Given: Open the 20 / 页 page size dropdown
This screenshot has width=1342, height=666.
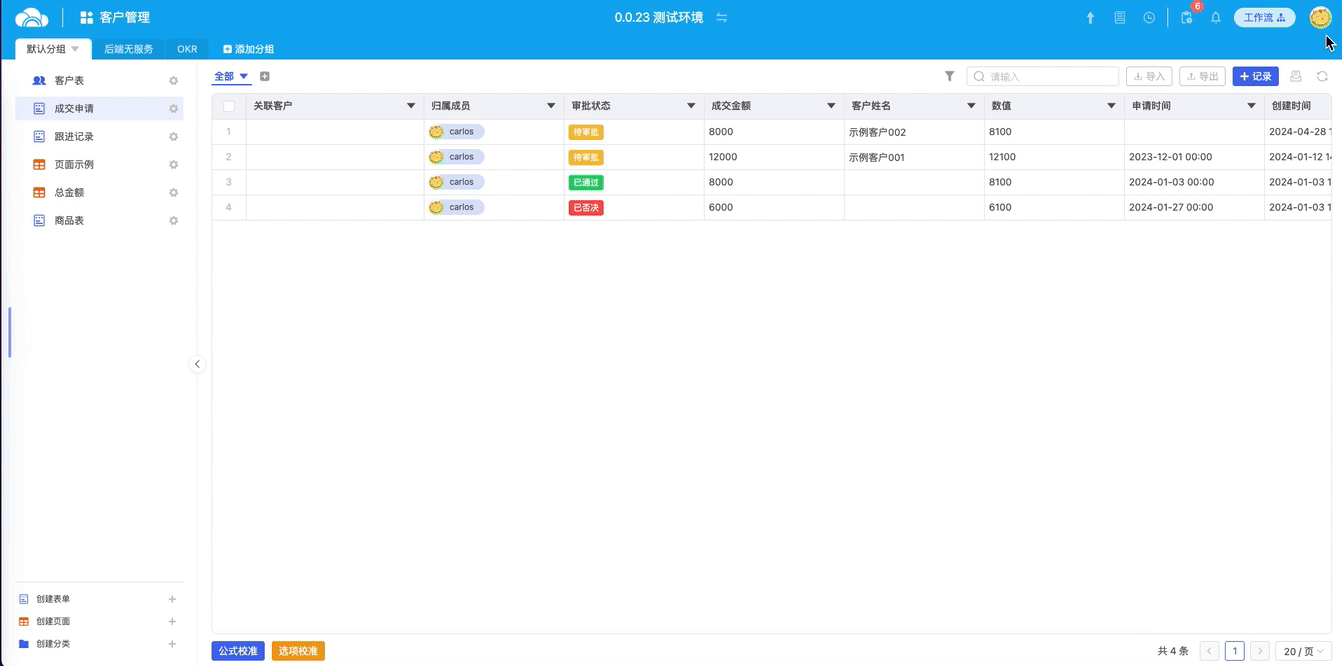Looking at the screenshot, I should pyautogui.click(x=1302, y=651).
